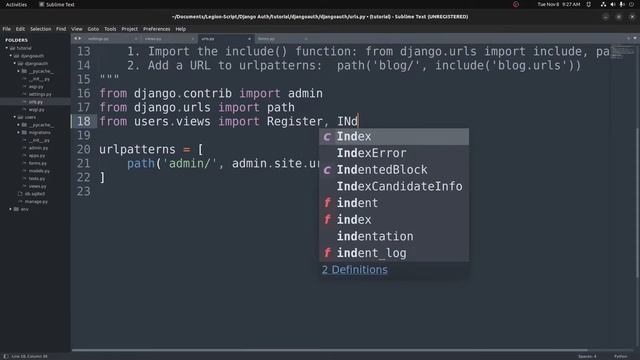This screenshot has width=640, height=360.
Task: Choose IndexError from autocomplete list
Action: click(394, 153)
